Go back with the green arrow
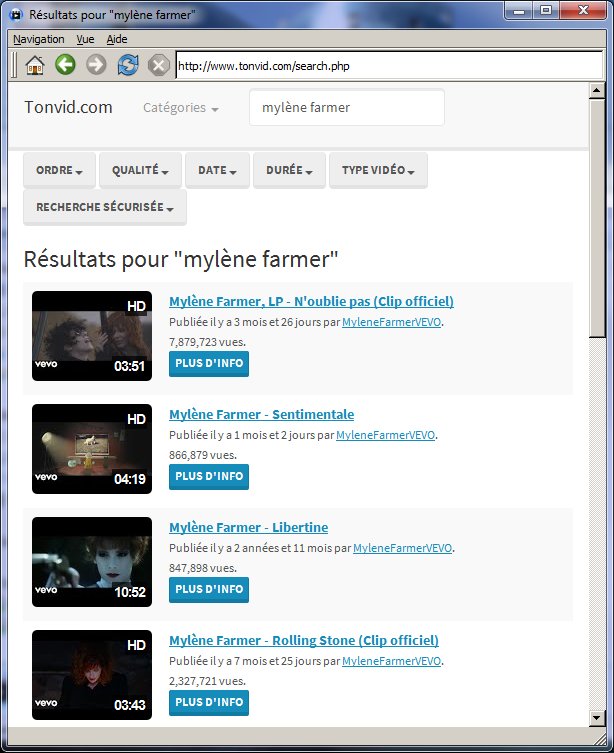Viewport: 614px width, 753px height. [x=65, y=64]
